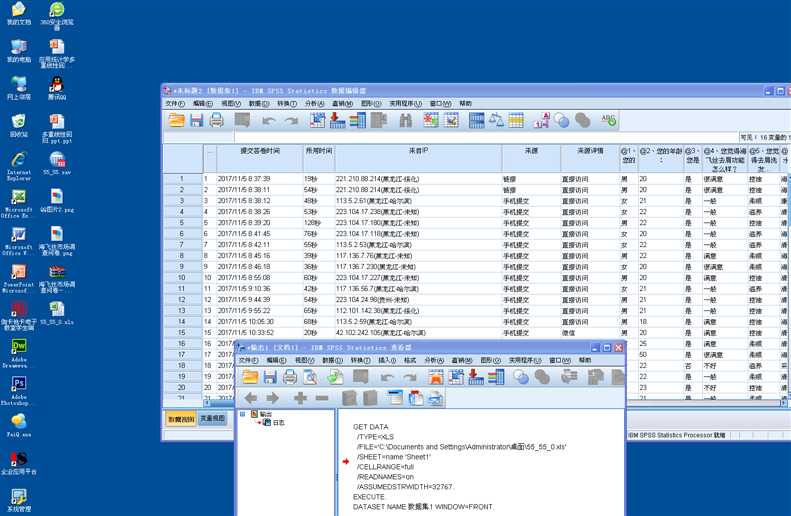Click GET DATA line in log output
791x516 pixels.
point(371,427)
